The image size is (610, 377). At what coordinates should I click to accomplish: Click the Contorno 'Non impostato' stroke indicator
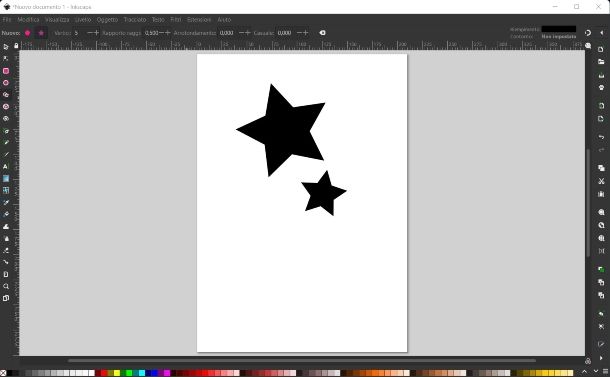coord(559,37)
